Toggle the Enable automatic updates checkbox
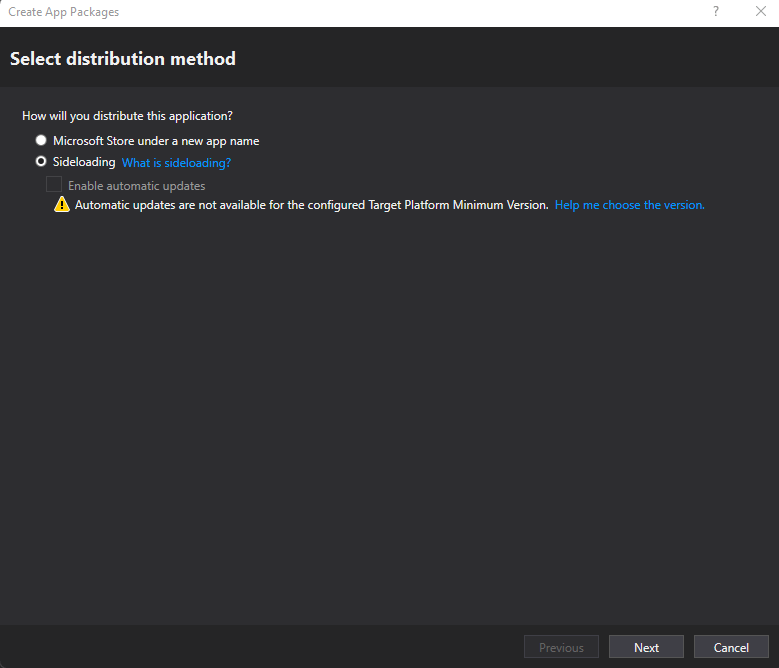779x668 pixels. 54,185
